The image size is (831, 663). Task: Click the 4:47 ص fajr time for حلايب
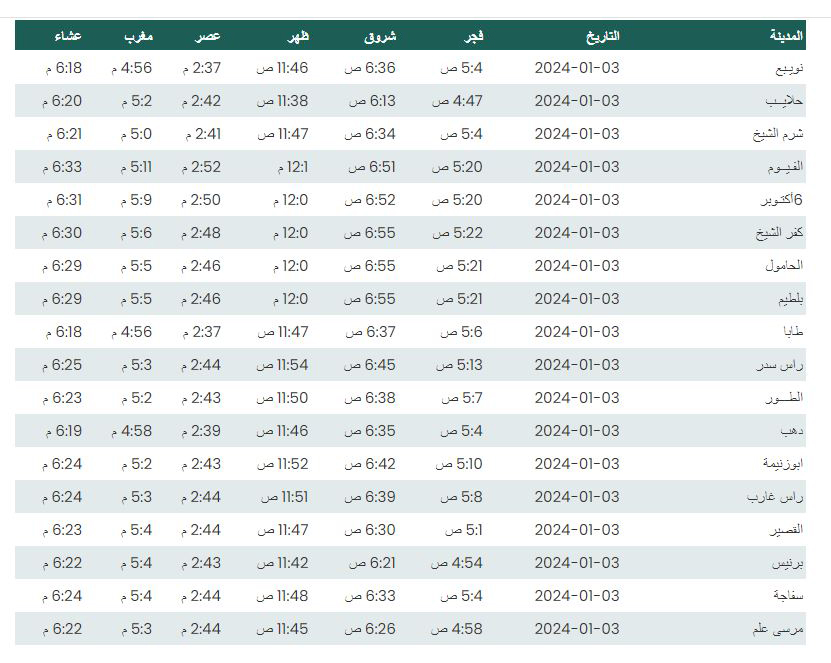tap(457, 101)
